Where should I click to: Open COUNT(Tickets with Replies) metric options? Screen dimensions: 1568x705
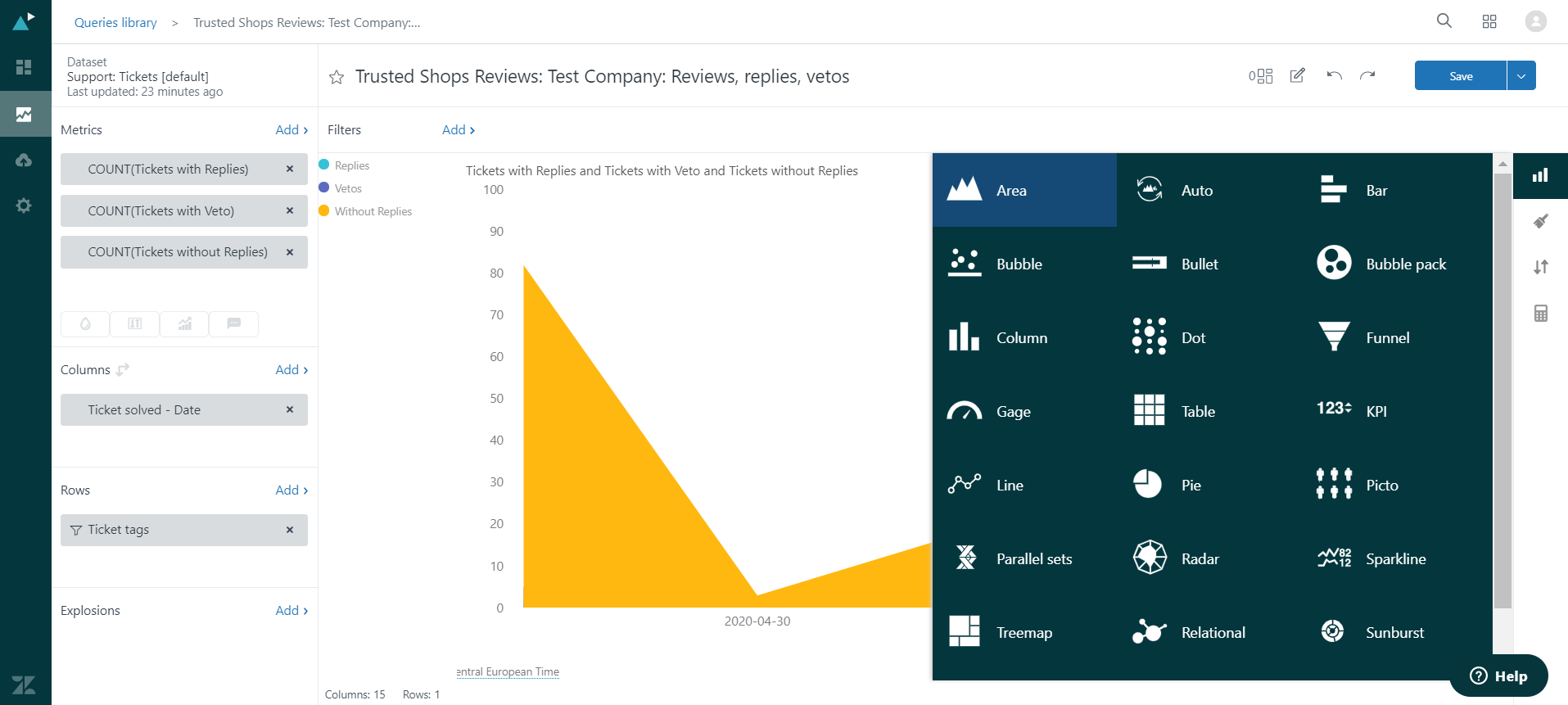168,169
